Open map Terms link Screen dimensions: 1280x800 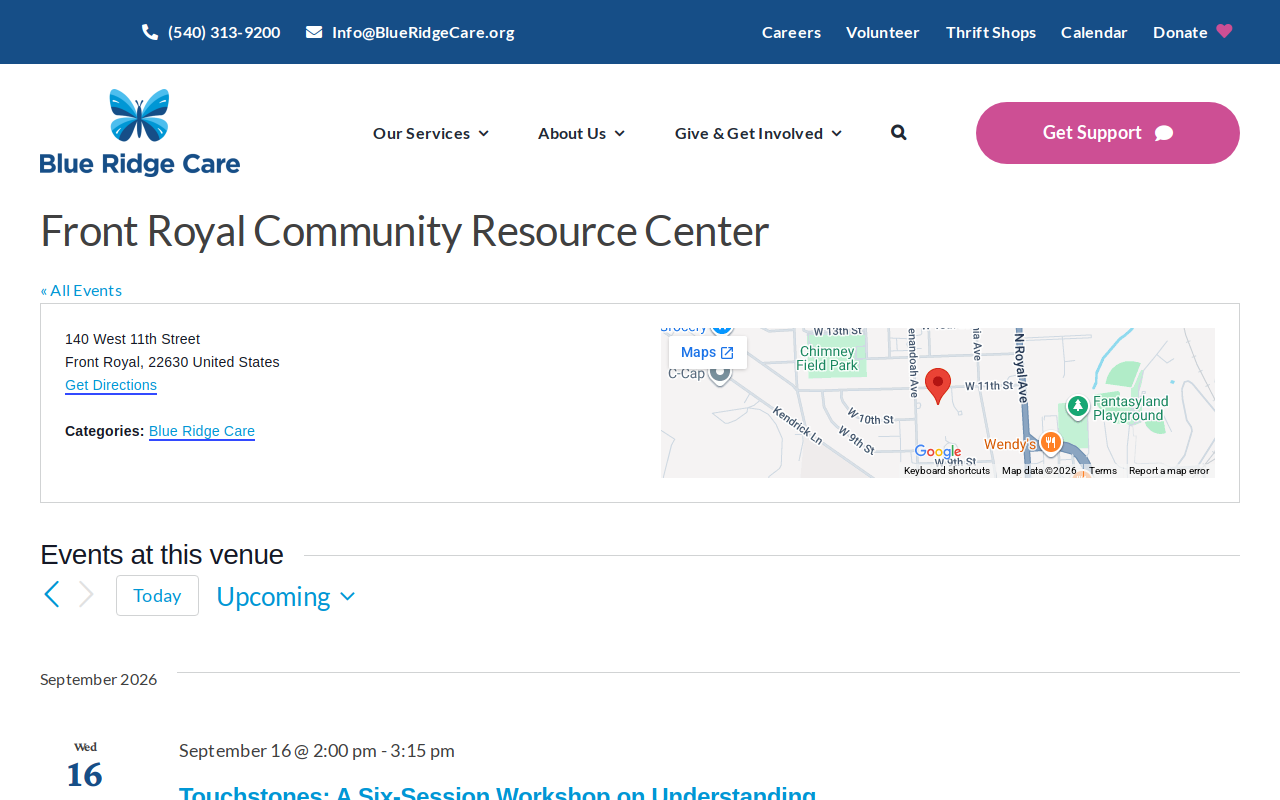point(1103,471)
